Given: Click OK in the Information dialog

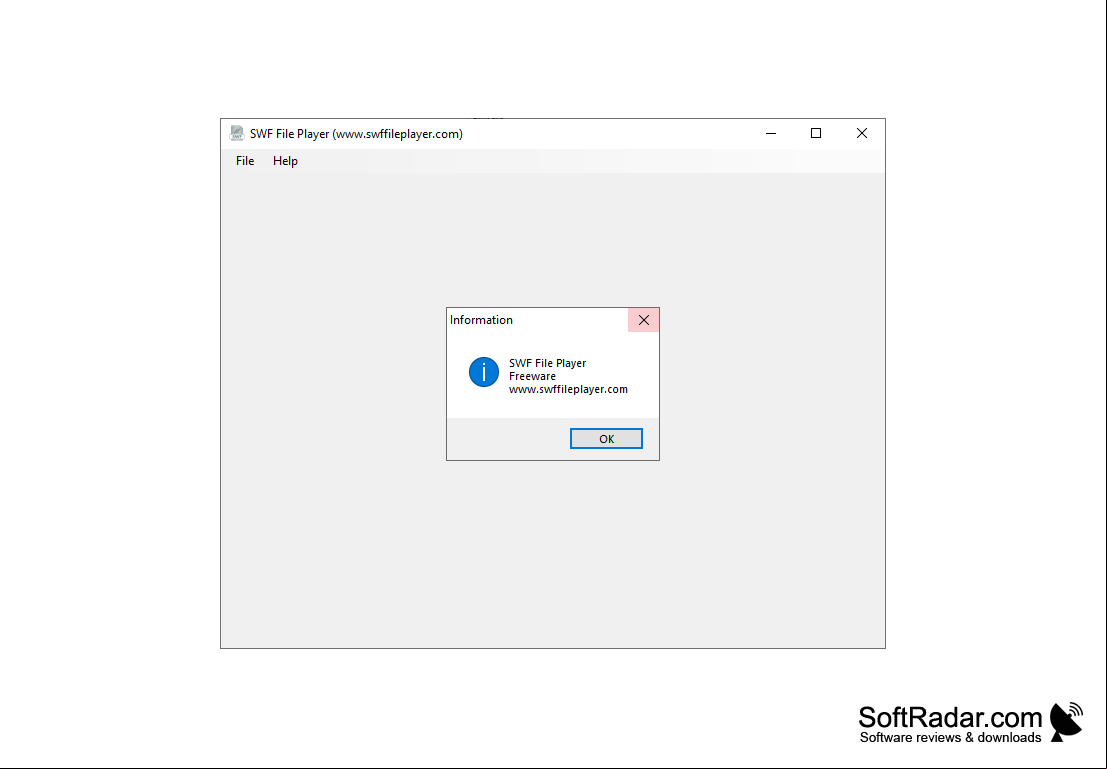Looking at the screenshot, I should [606, 439].
